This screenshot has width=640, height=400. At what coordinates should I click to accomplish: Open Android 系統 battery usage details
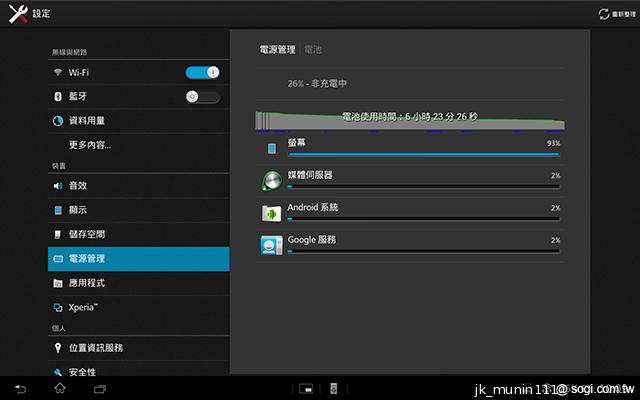pos(410,214)
